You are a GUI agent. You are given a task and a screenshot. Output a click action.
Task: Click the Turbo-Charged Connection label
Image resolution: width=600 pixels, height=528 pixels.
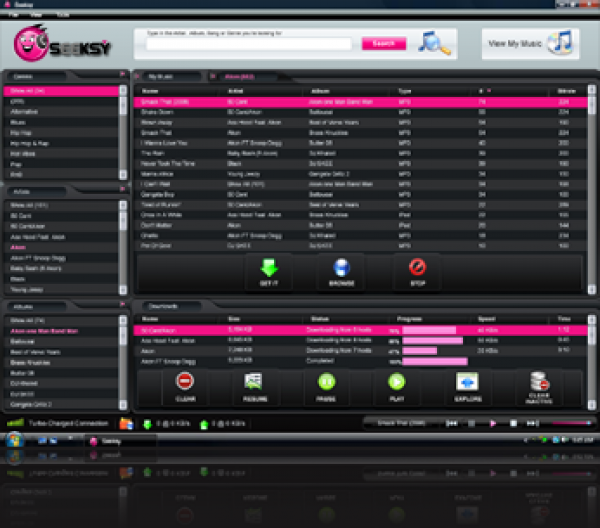coord(68,423)
